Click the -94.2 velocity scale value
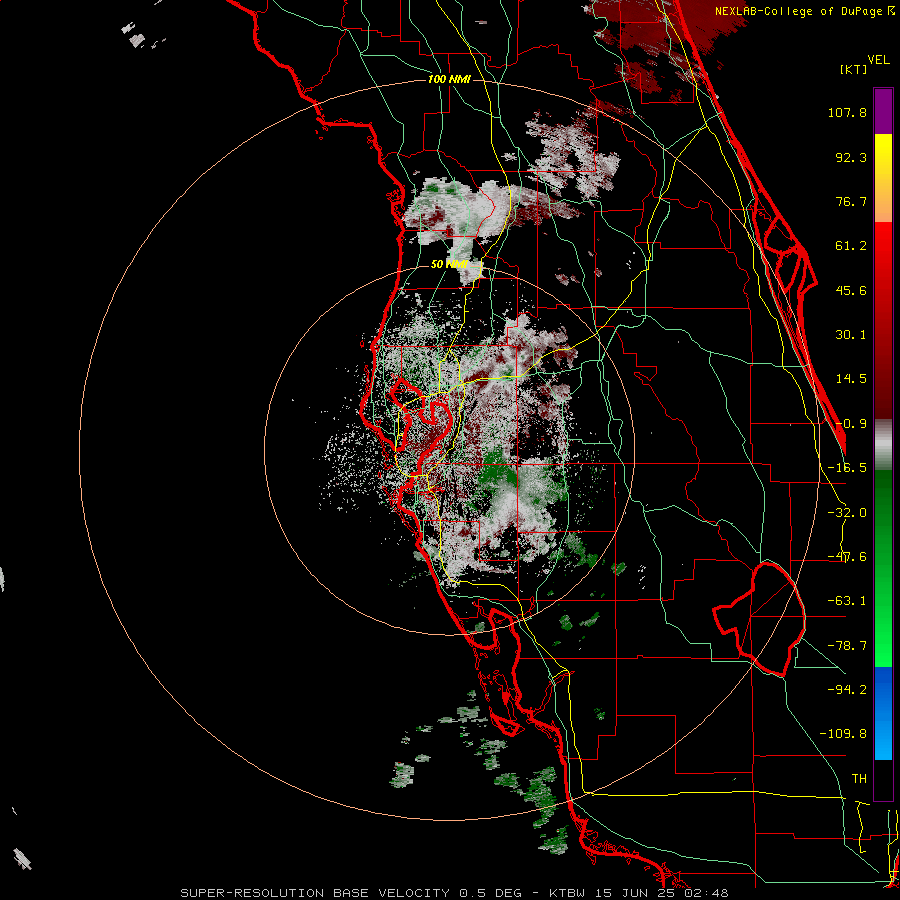This screenshot has width=900, height=900. pos(847,689)
